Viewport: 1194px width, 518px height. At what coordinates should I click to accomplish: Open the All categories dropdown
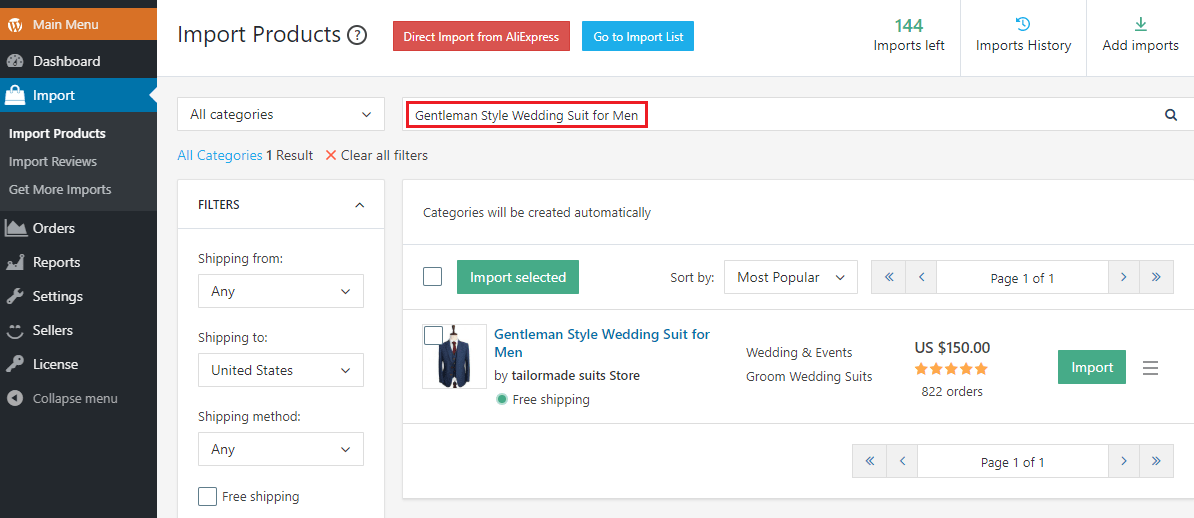280,115
